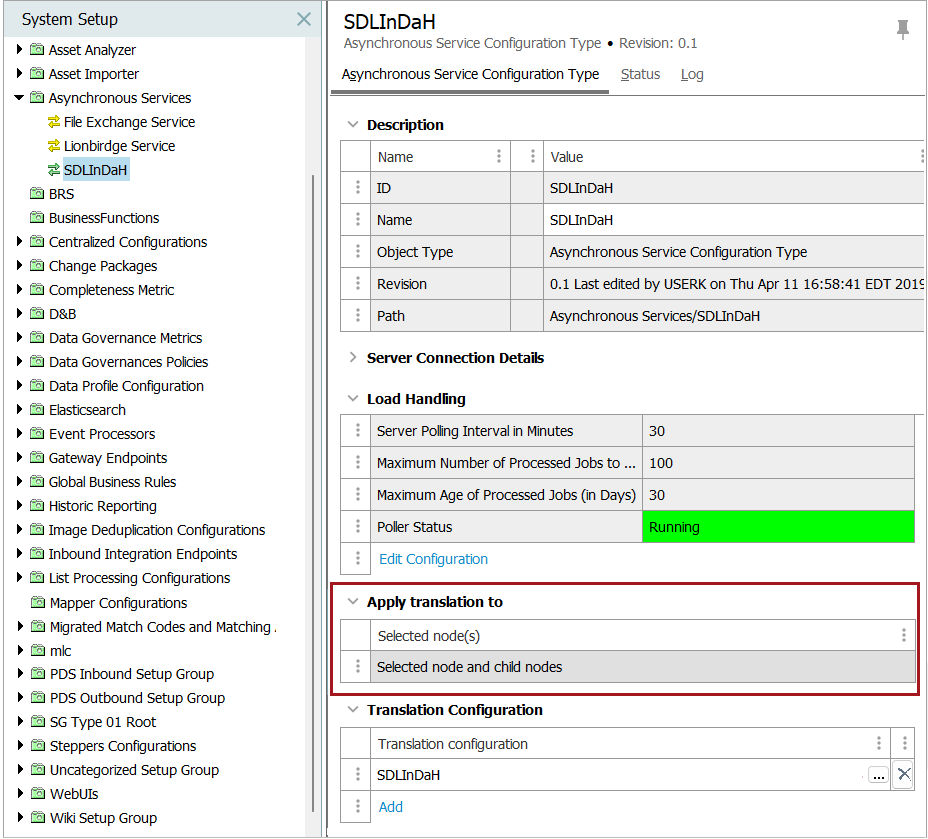The height and width of the screenshot is (839, 928).
Task: Collapse the Asynchronous Services tree node
Action: (x=19, y=98)
